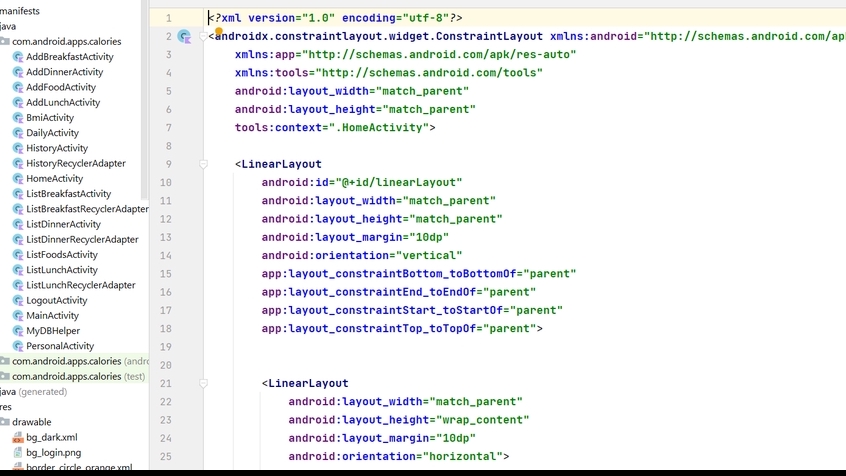The height and width of the screenshot is (476, 846).
Task: Click the xml version declaration on line 1
Action: [336, 18]
